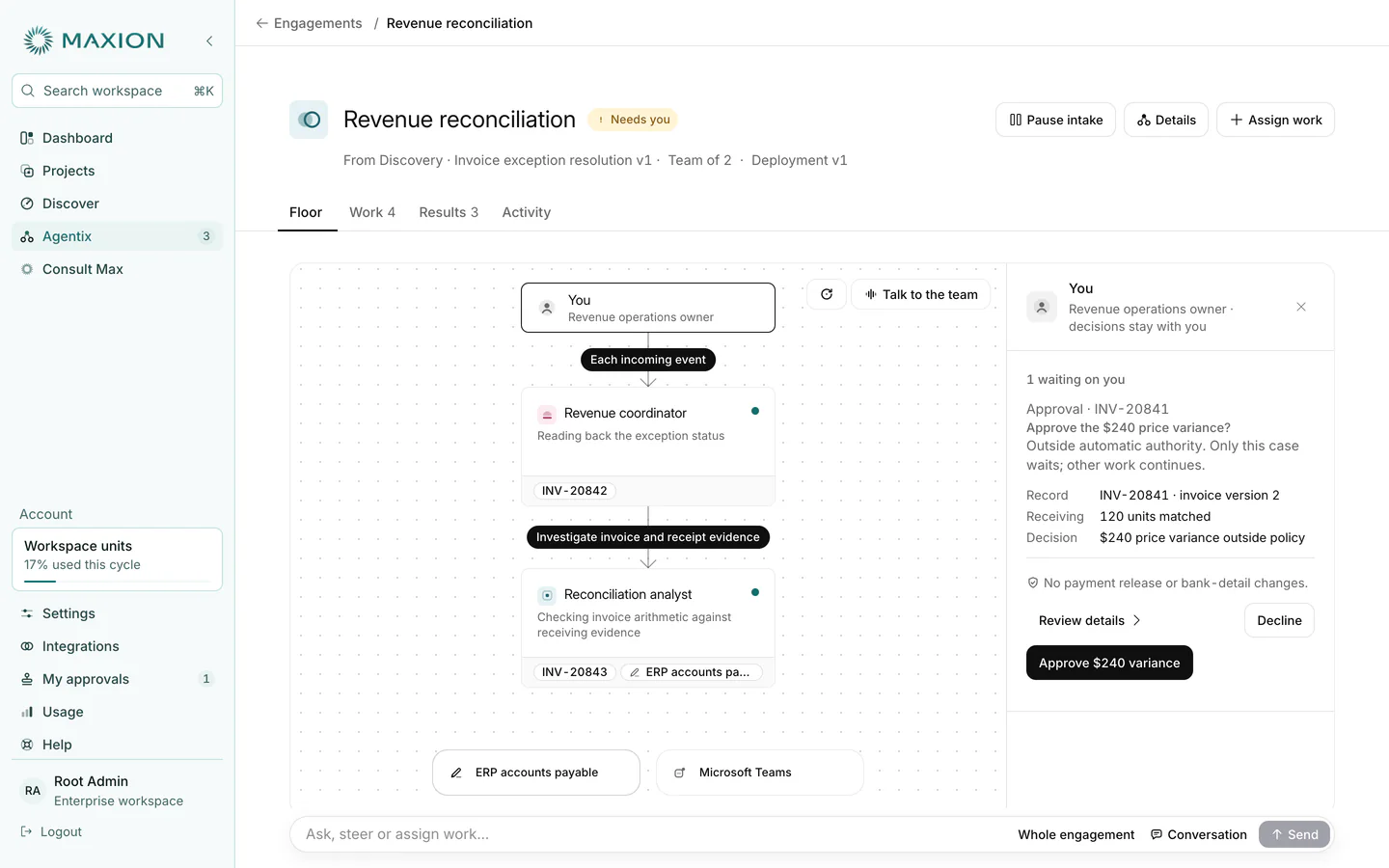The width and height of the screenshot is (1389, 868).
Task: Approve the $240 variance
Action: pos(1109,663)
